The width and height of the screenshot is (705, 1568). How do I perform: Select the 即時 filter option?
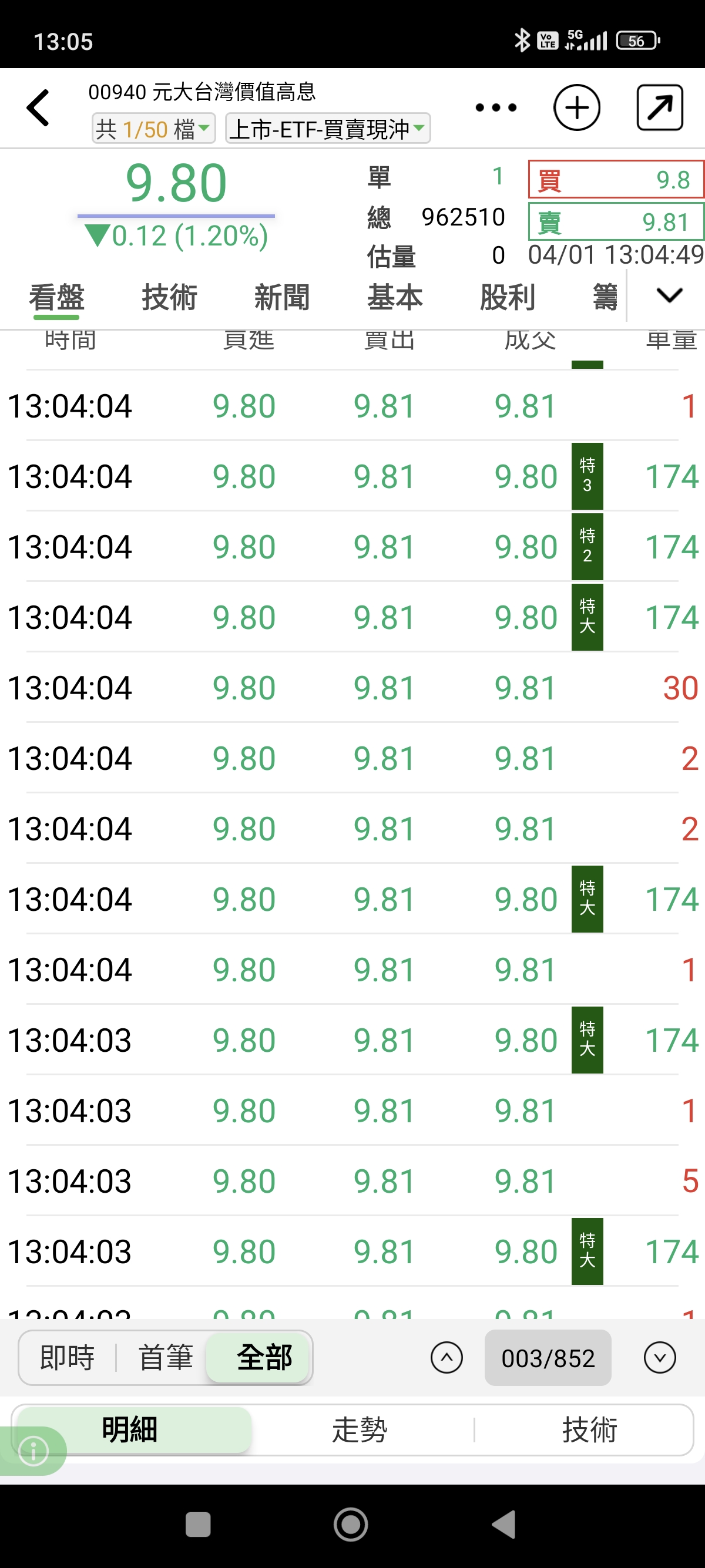click(67, 1357)
